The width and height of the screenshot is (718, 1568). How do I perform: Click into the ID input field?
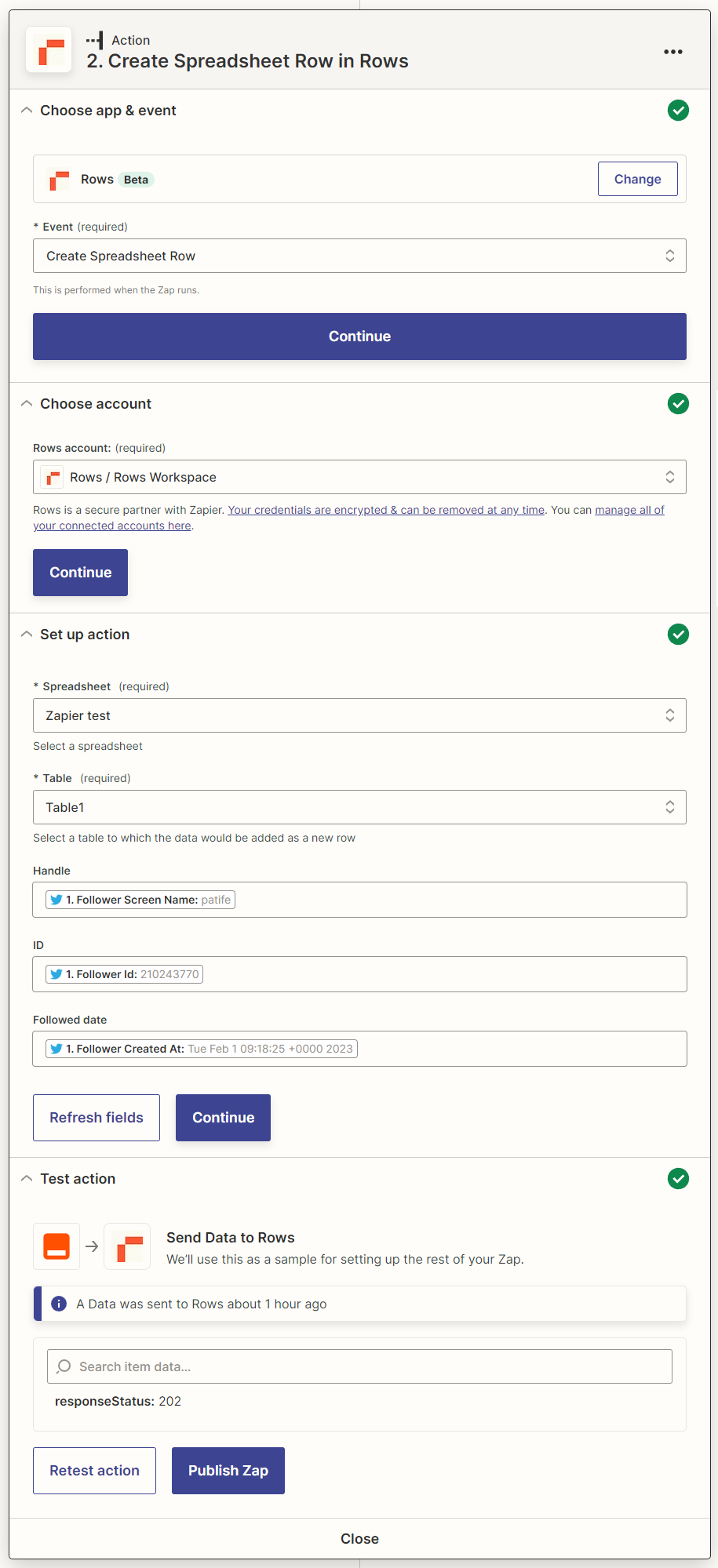(359, 974)
